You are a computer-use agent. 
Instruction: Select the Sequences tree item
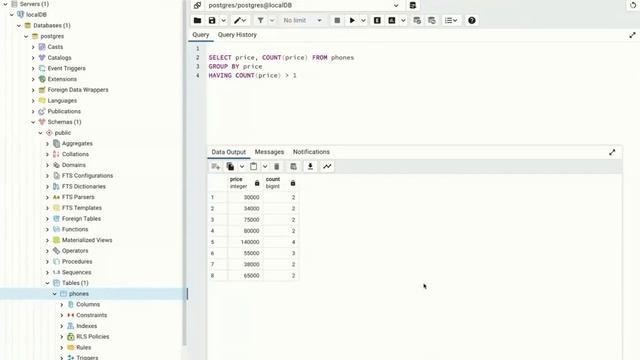(x=76, y=272)
